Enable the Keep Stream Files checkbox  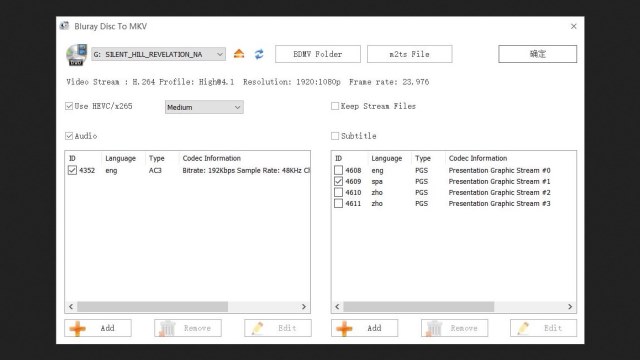[335, 106]
